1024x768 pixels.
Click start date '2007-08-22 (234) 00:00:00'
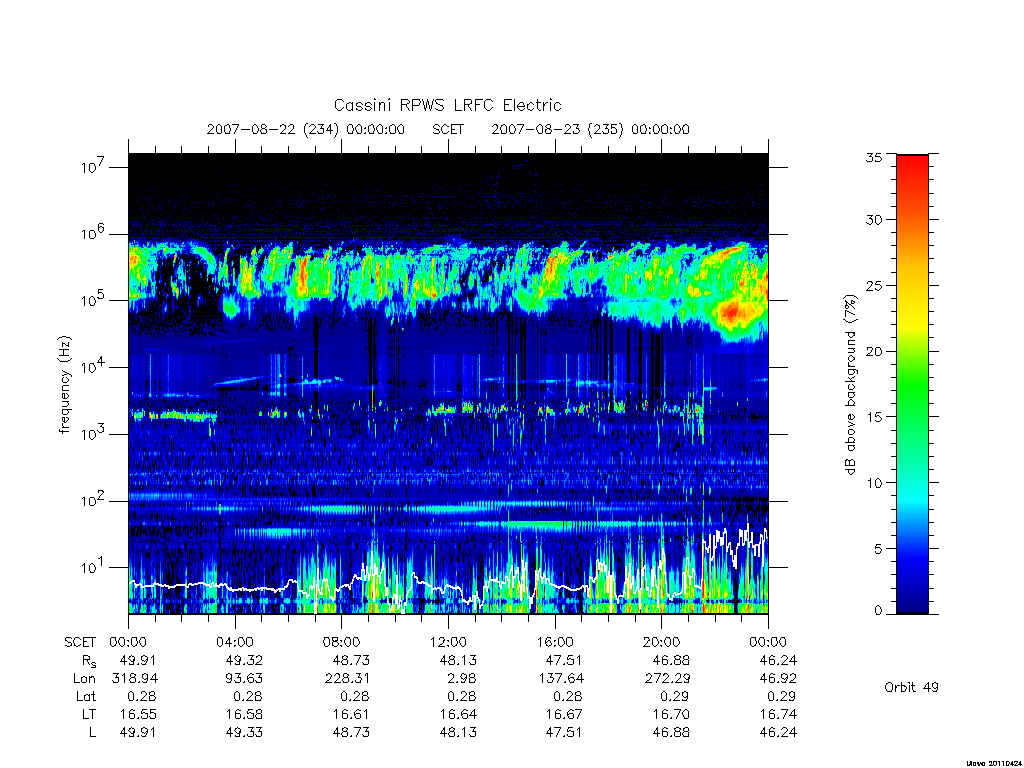coord(306,129)
